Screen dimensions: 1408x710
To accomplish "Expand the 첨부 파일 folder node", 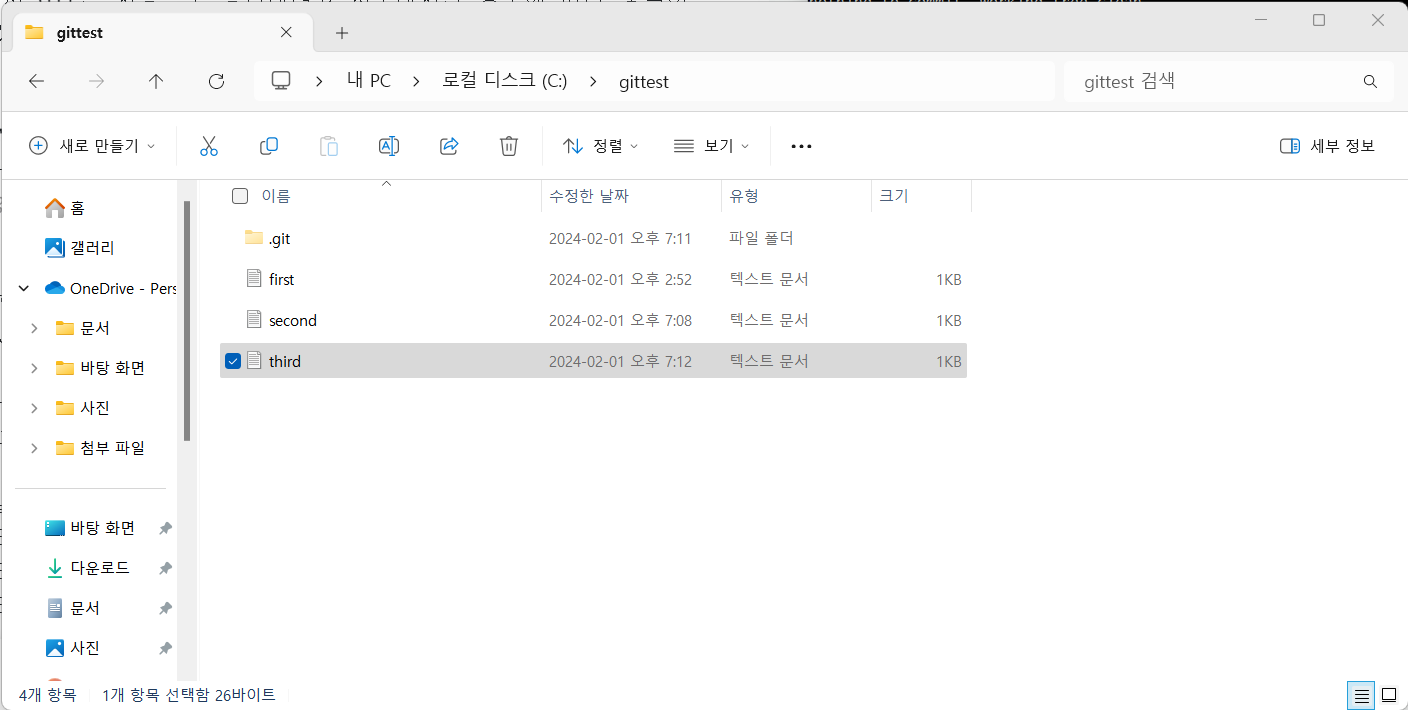I will [34, 448].
